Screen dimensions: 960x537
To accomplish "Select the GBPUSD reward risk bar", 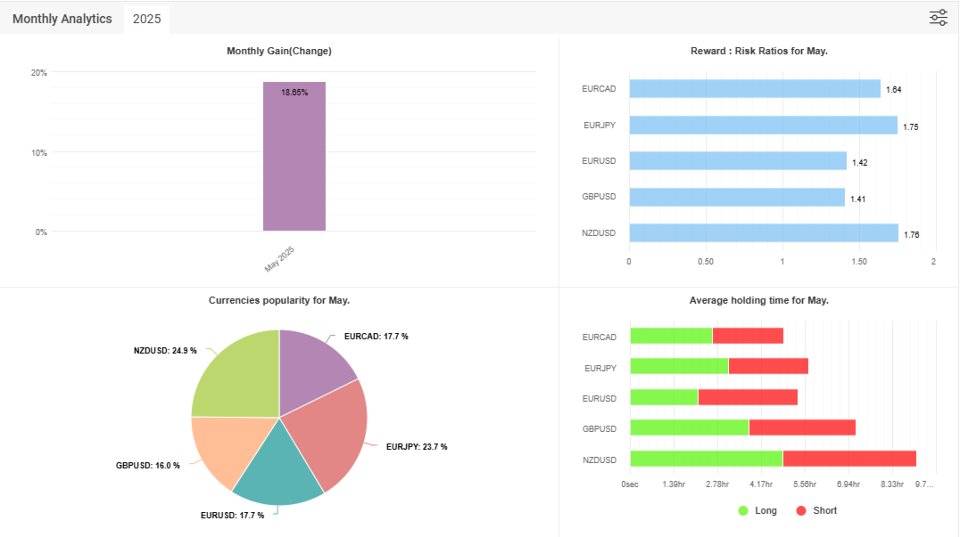I will pos(737,197).
